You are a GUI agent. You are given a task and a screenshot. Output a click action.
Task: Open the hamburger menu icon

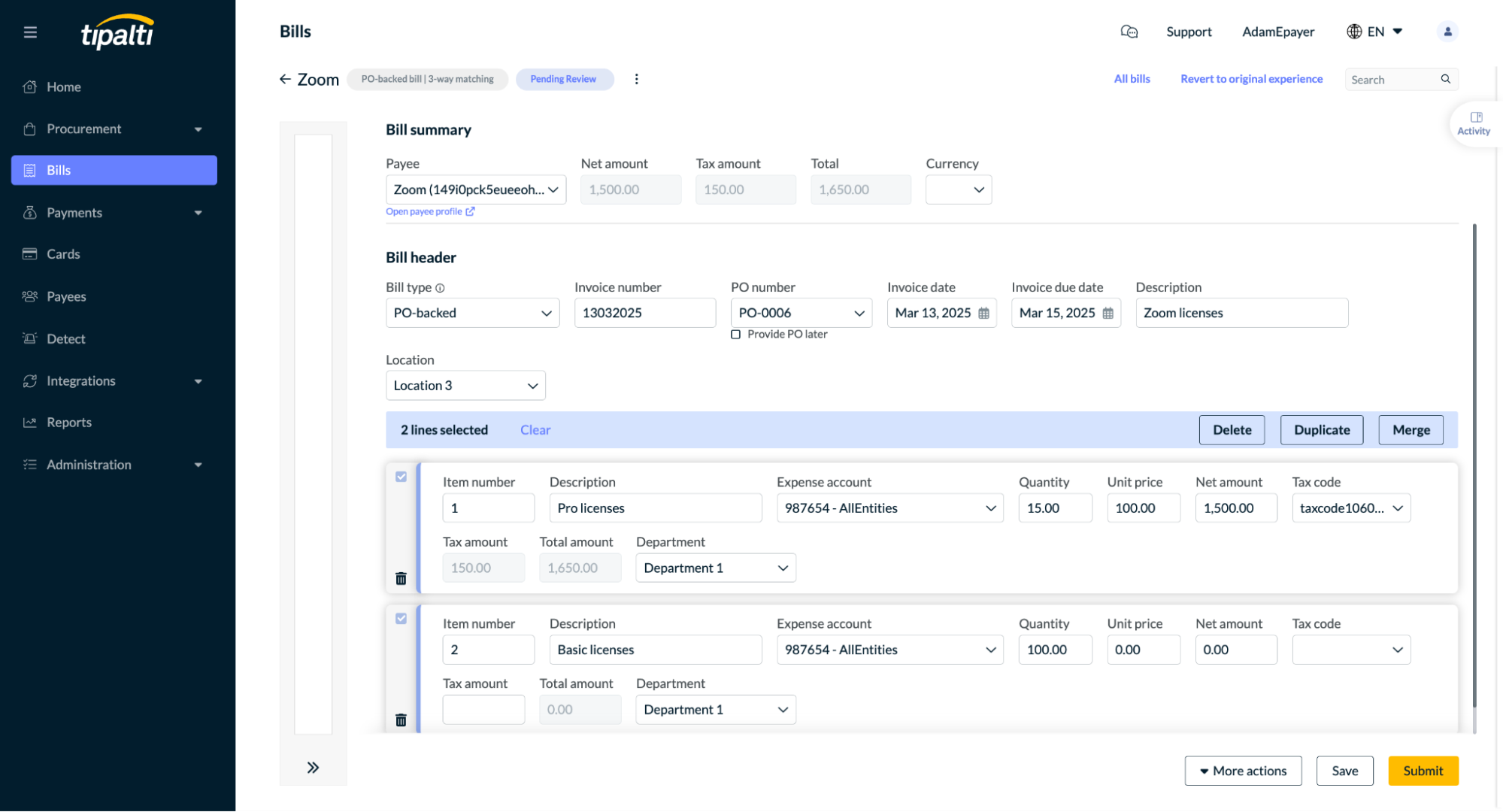click(30, 32)
